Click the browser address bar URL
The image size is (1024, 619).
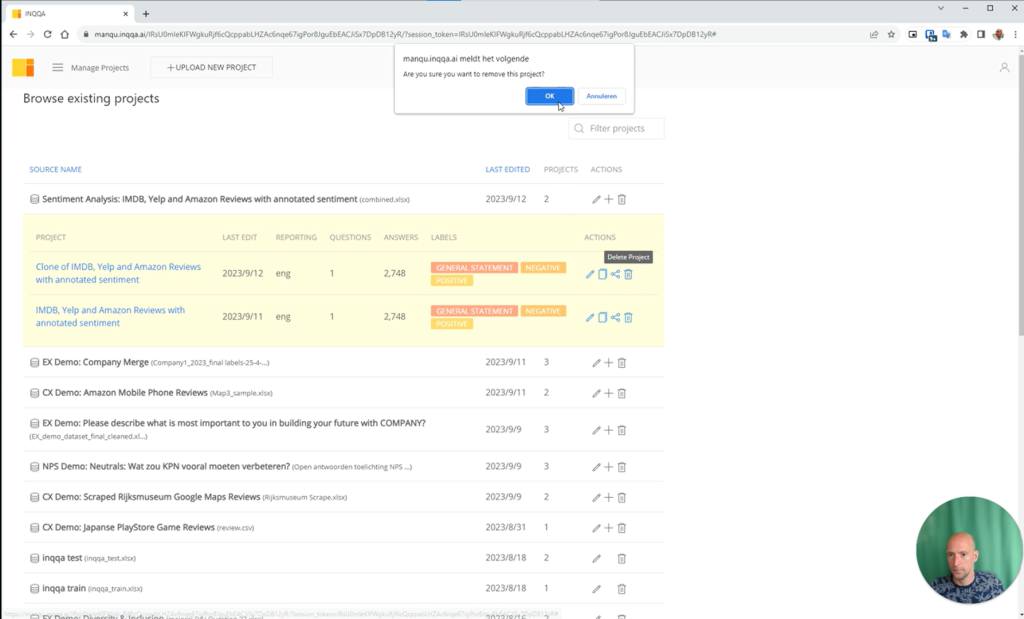(x=405, y=35)
